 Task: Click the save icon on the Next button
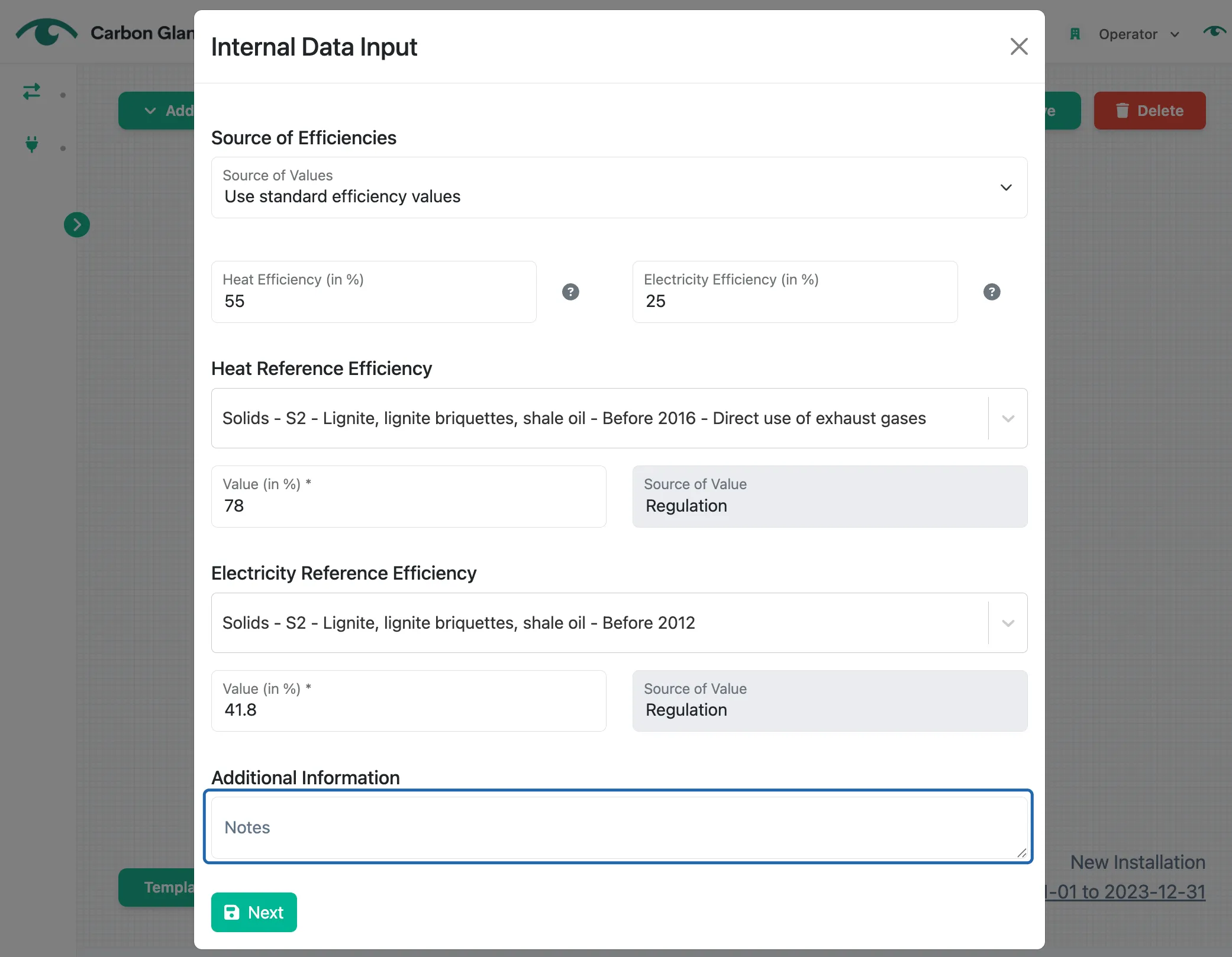point(232,912)
